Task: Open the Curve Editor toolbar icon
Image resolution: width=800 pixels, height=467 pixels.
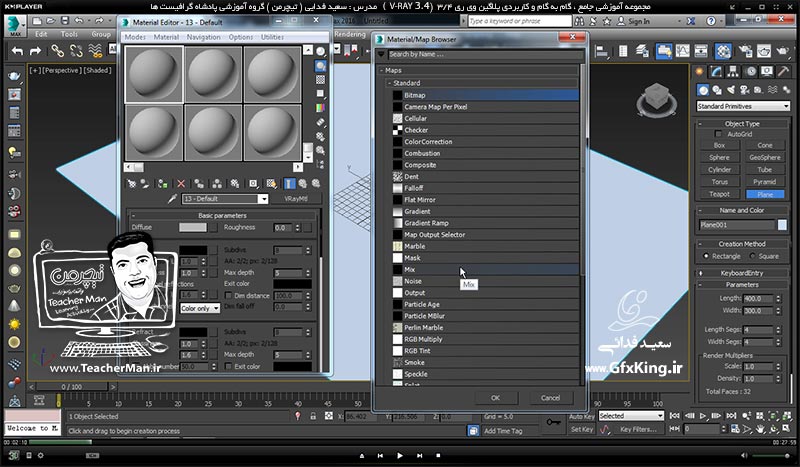Action: tap(683, 51)
